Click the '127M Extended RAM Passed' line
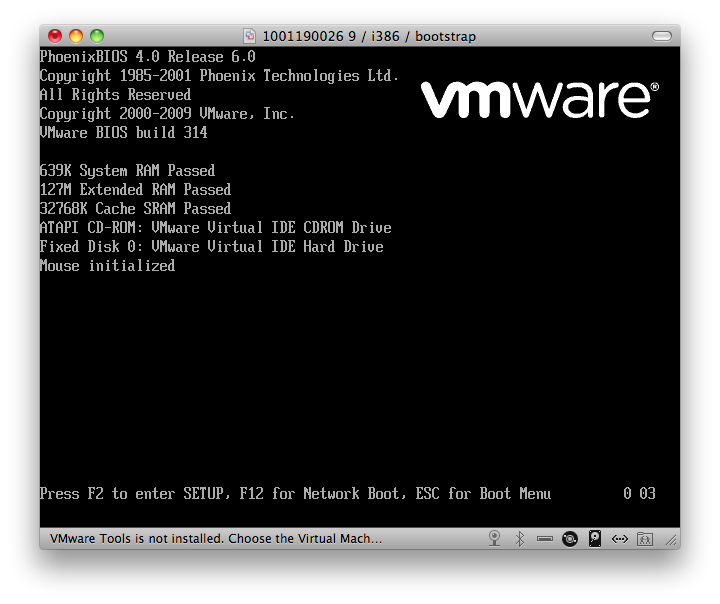 coord(135,189)
